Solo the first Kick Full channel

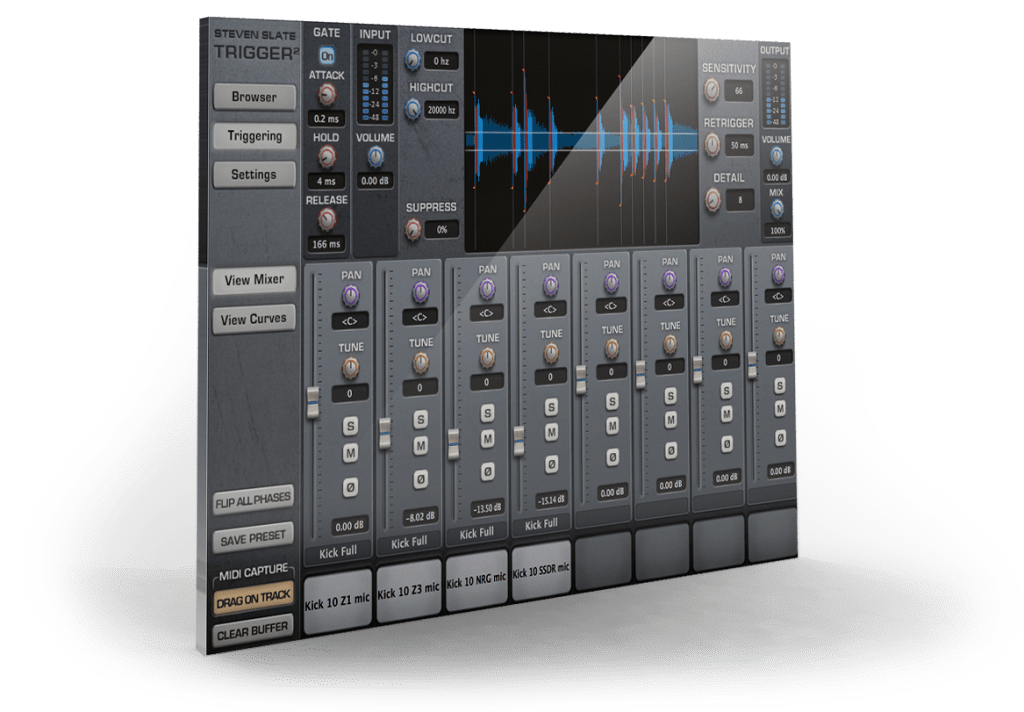(x=351, y=426)
